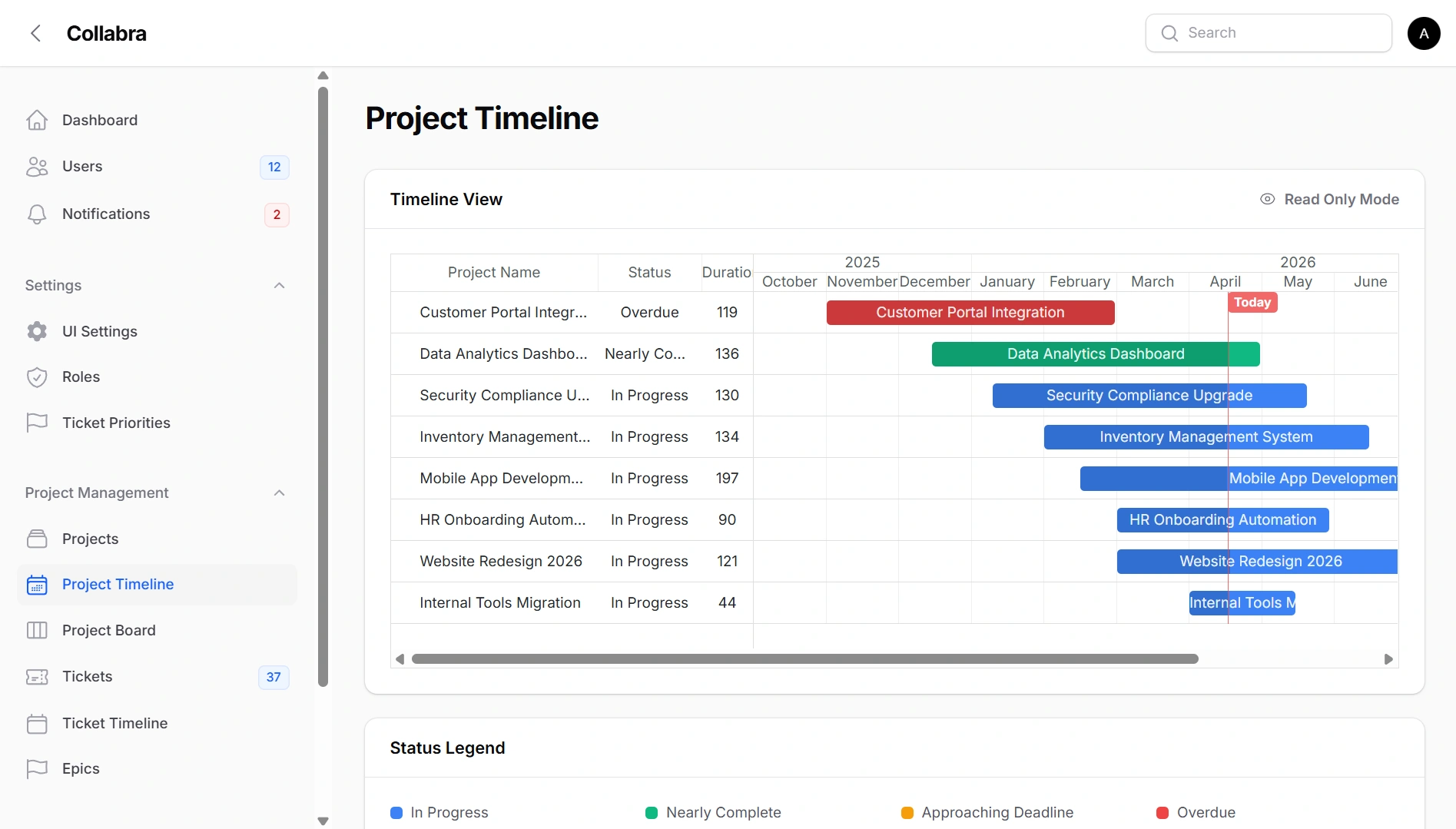Click the Tickets ticket icon

pyautogui.click(x=37, y=677)
